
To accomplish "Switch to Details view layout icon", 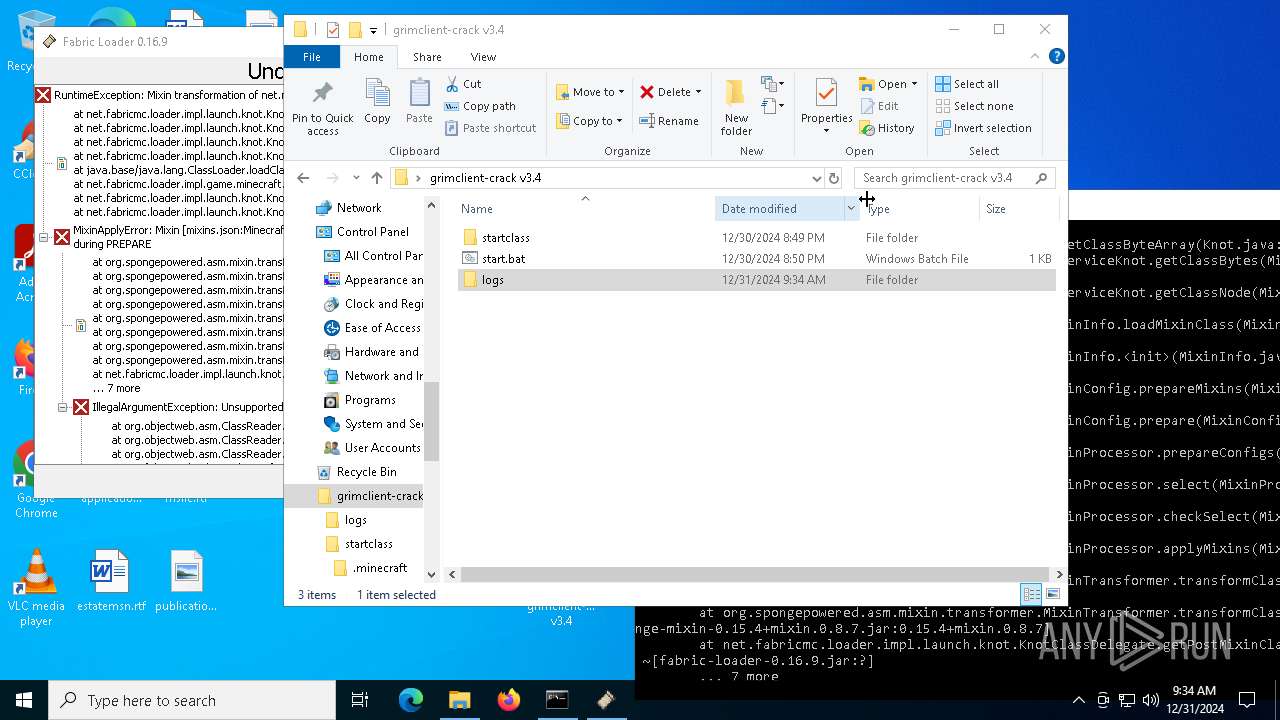I will pos(1031,594).
